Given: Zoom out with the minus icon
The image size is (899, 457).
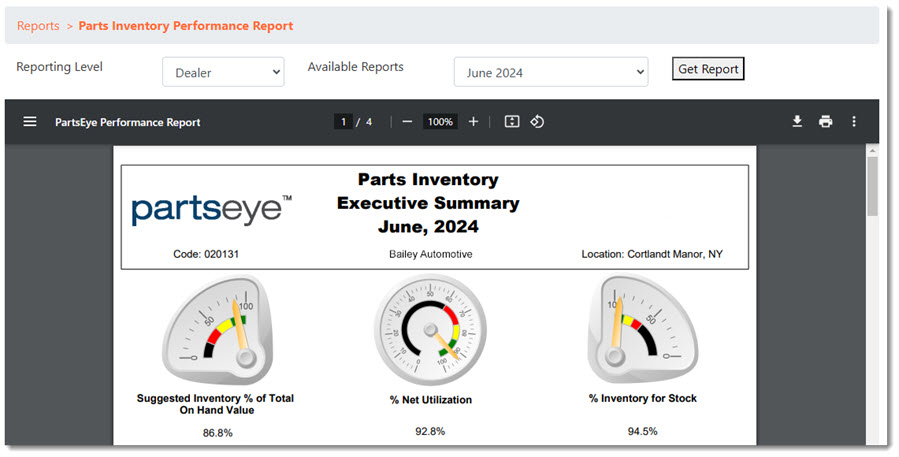Looking at the screenshot, I should [407, 122].
